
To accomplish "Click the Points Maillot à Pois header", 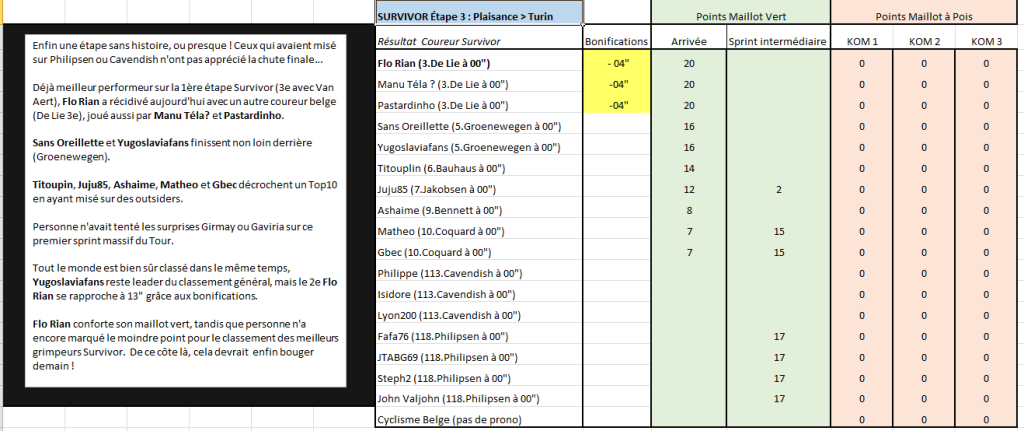I will (x=925, y=17).
